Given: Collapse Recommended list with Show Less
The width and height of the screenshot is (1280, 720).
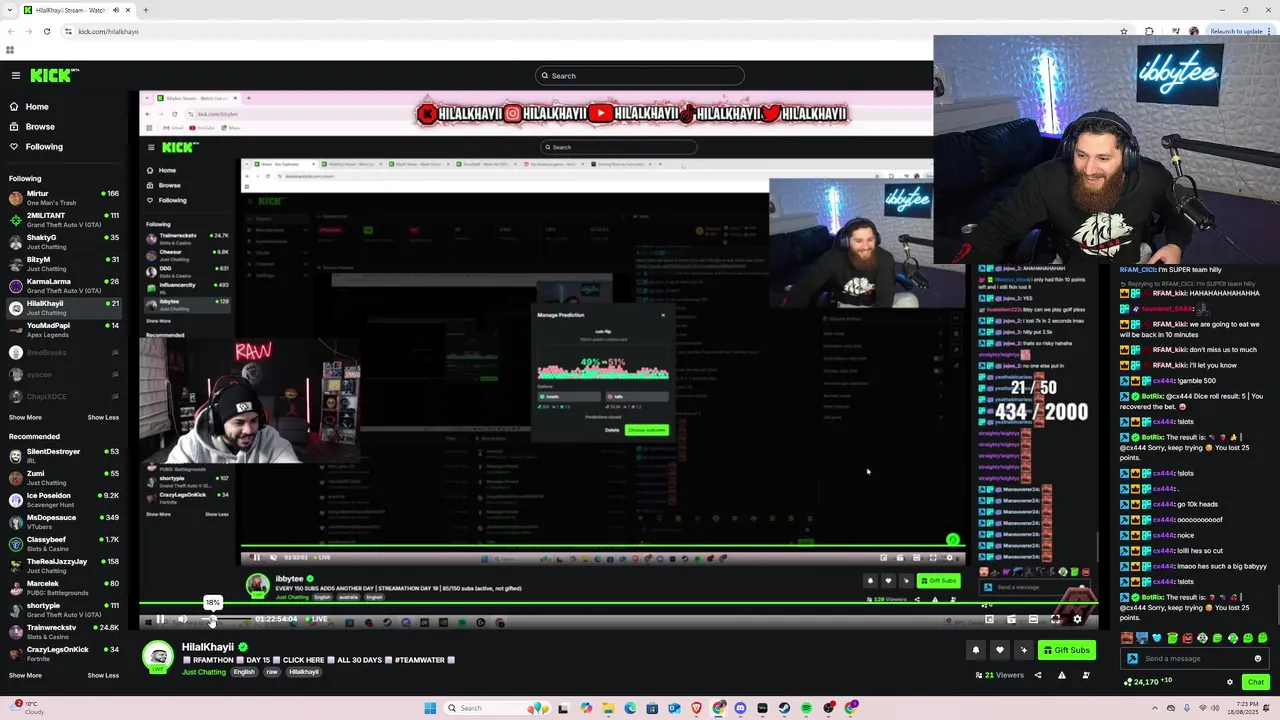Looking at the screenshot, I should 103,675.
